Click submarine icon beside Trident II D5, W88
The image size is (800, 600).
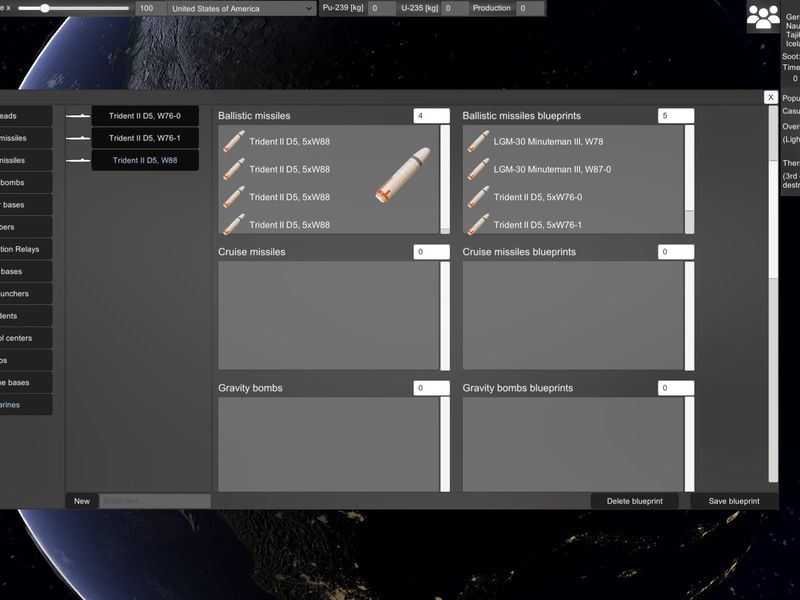[78, 161]
